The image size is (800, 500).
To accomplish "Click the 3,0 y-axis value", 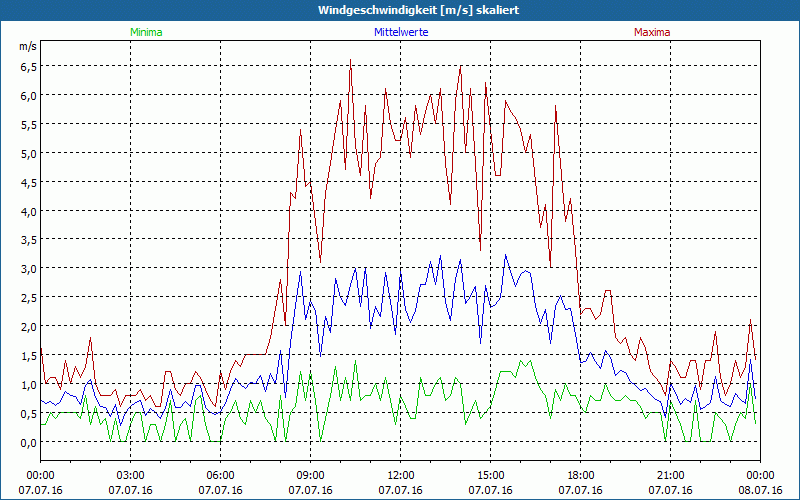I will [x=29, y=269].
